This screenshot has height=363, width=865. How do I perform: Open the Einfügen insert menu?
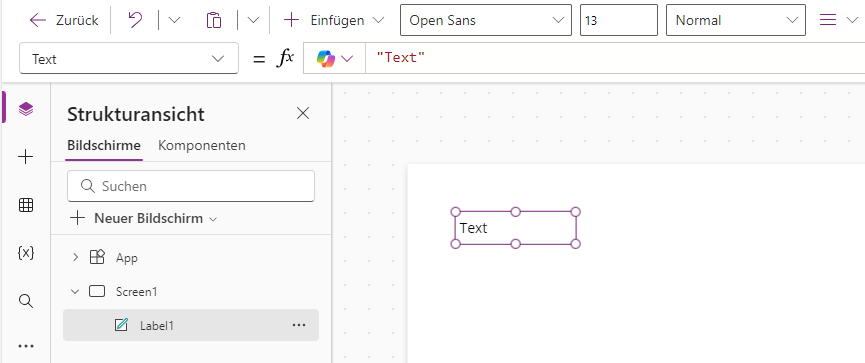(x=333, y=20)
